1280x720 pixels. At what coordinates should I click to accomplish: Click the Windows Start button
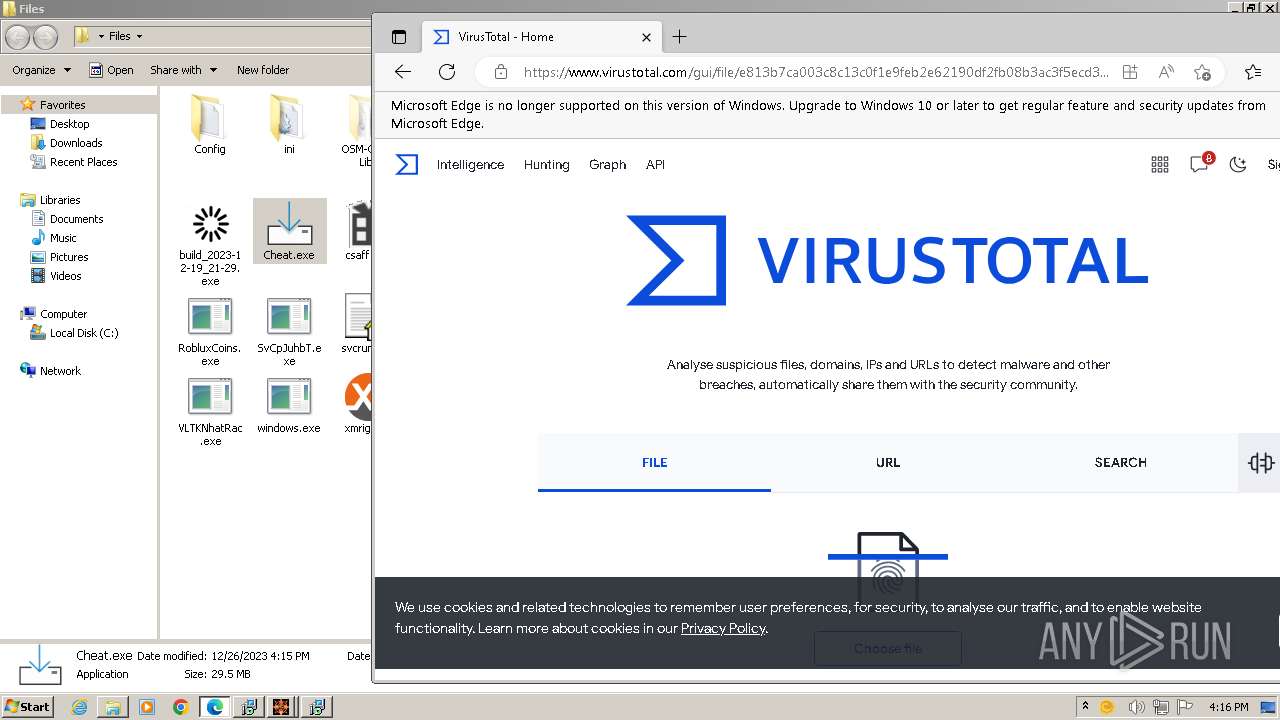28,707
